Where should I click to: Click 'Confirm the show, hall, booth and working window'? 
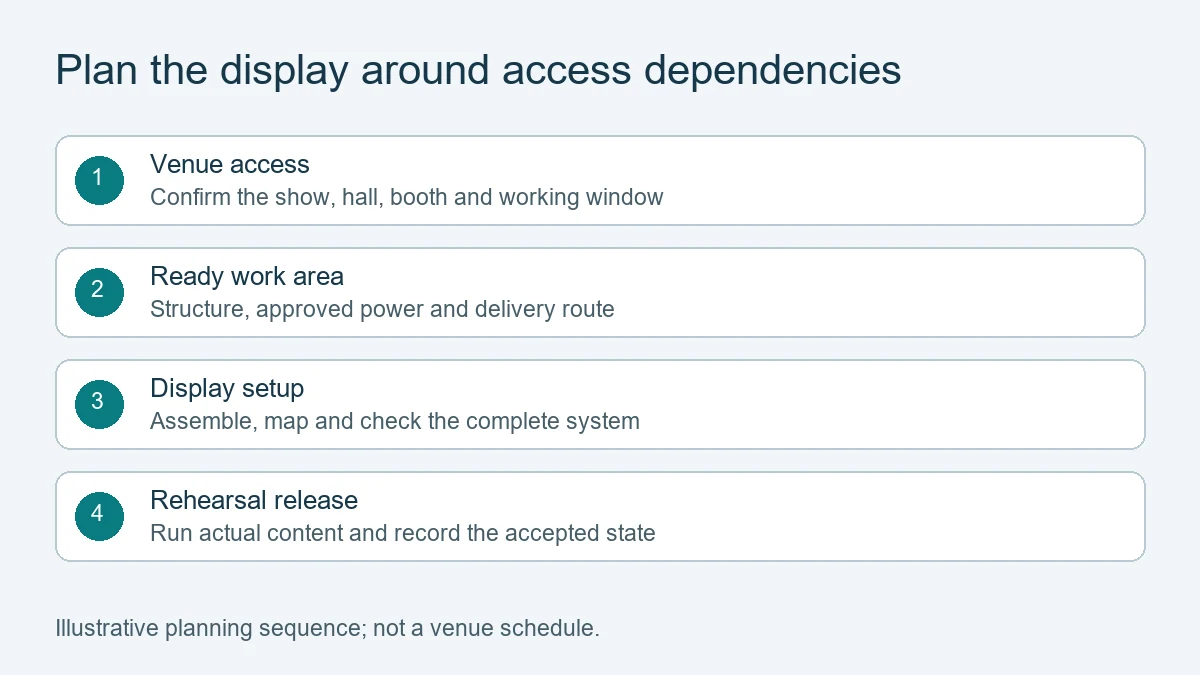point(407,197)
